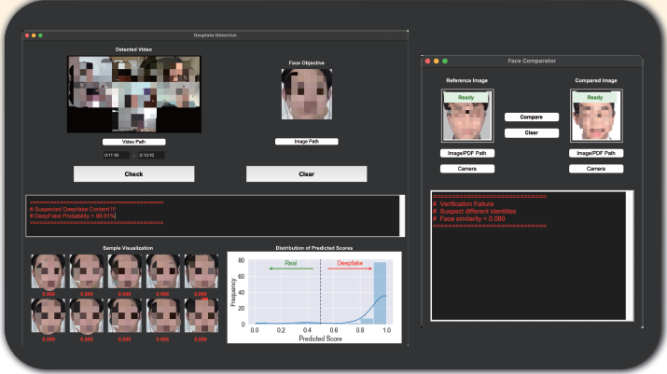Click Camera under the Compared Image

click(x=596, y=169)
